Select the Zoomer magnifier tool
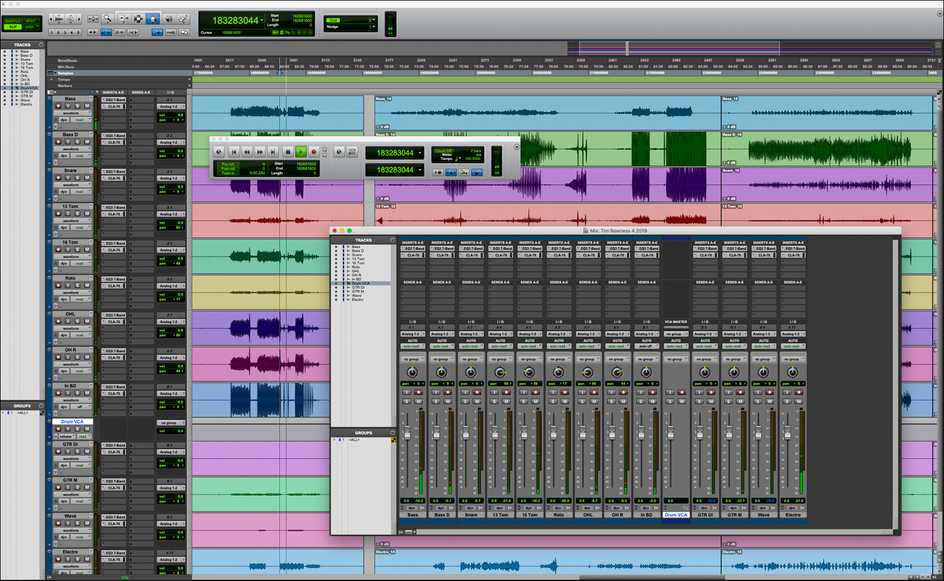The width and height of the screenshot is (944, 581). click(107, 19)
